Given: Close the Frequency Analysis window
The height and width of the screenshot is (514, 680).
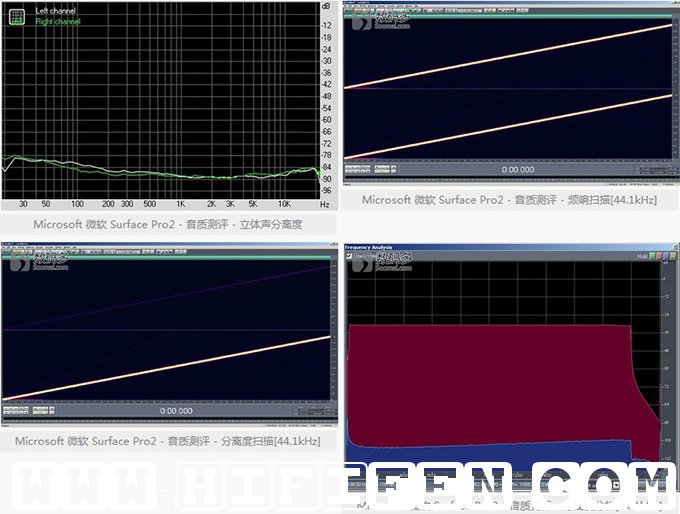Looking at the screenshot, I should point(676,247).
